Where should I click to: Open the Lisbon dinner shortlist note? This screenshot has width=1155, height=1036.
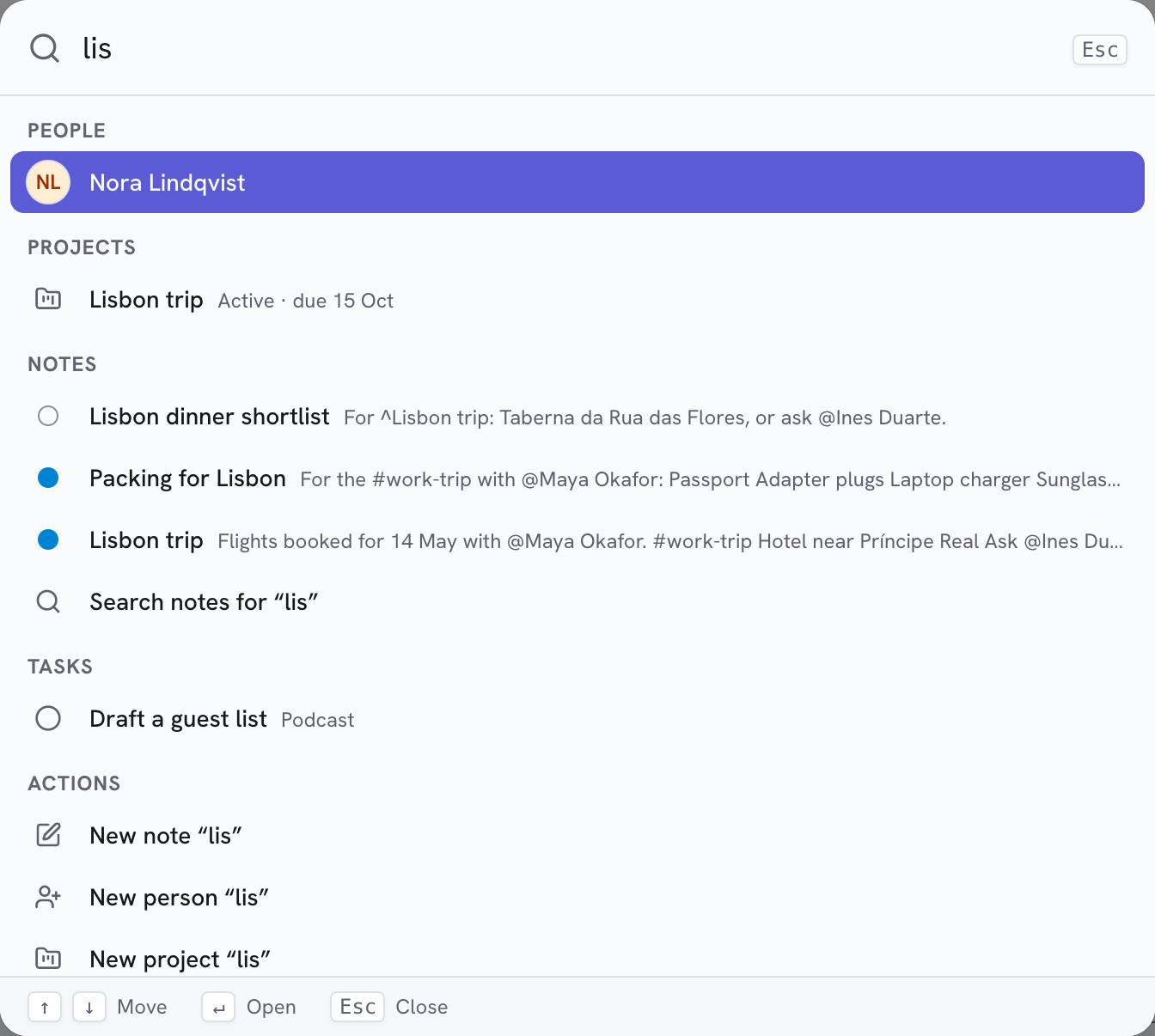(577, 416)
